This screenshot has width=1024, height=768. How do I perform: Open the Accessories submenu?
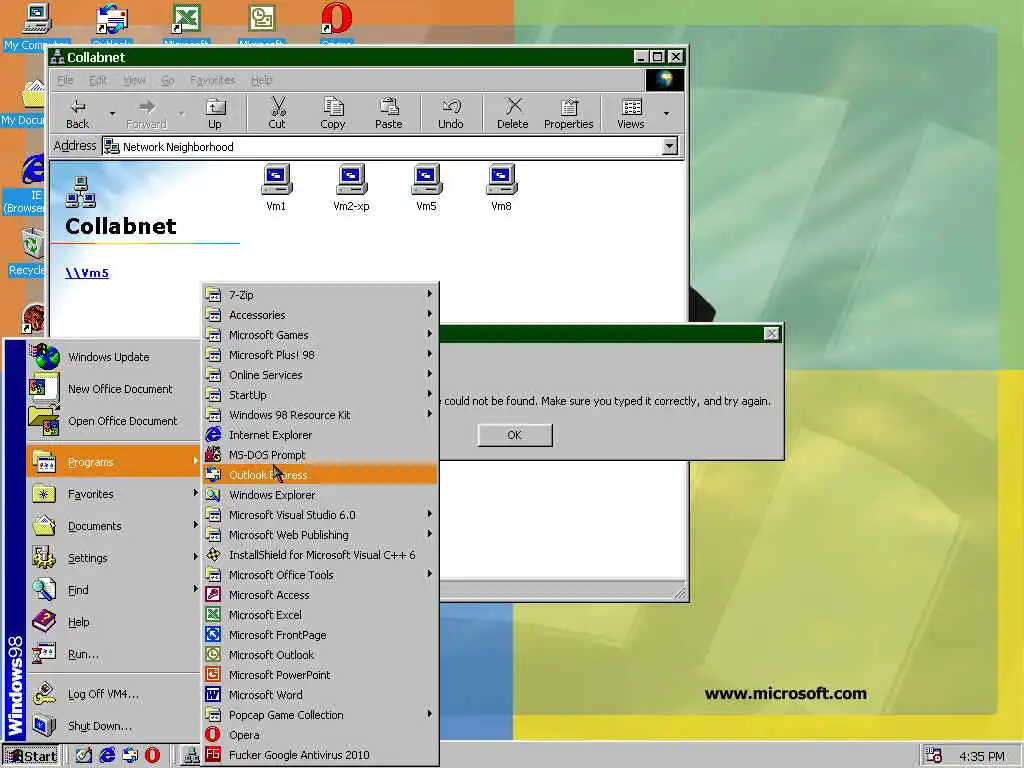[x=320, y=315]
